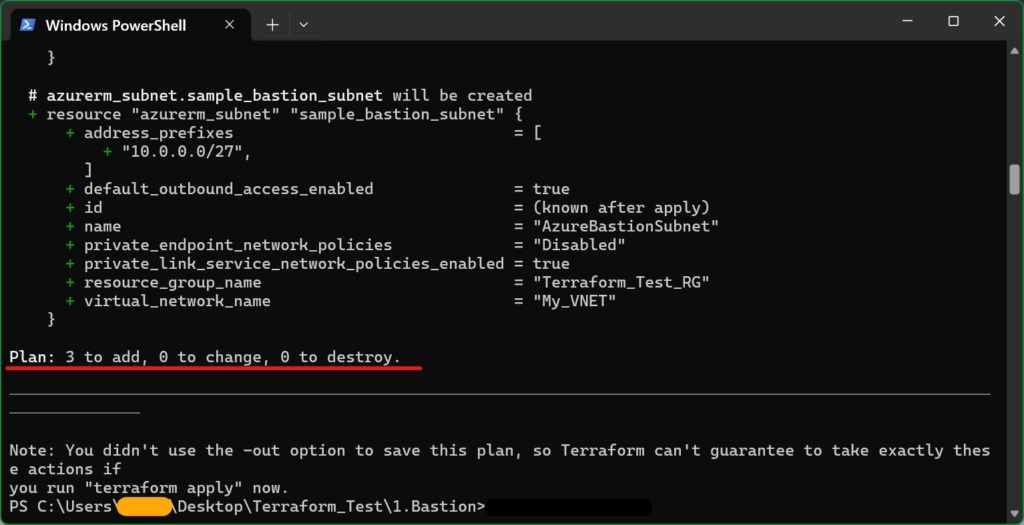This screenshot has height=525, width=1024.
Task: Click "Plan: 3 to add" summary line
Action: coord(205,357)
